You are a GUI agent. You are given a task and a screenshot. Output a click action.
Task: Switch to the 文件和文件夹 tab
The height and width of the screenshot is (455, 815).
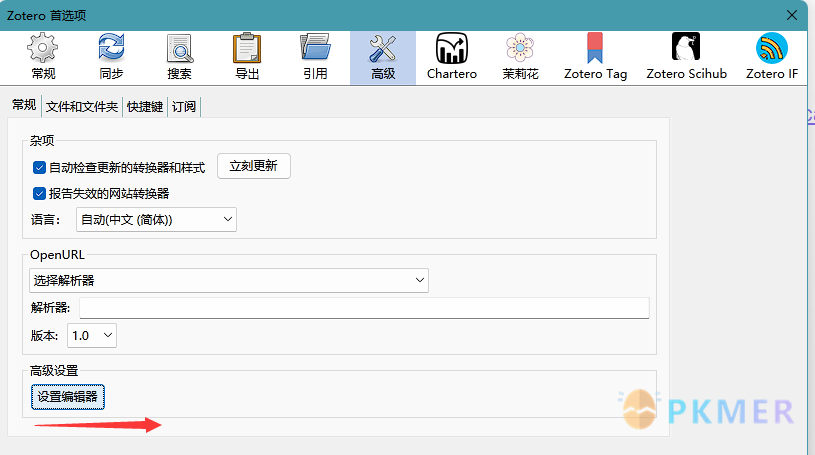pos(82,107)
